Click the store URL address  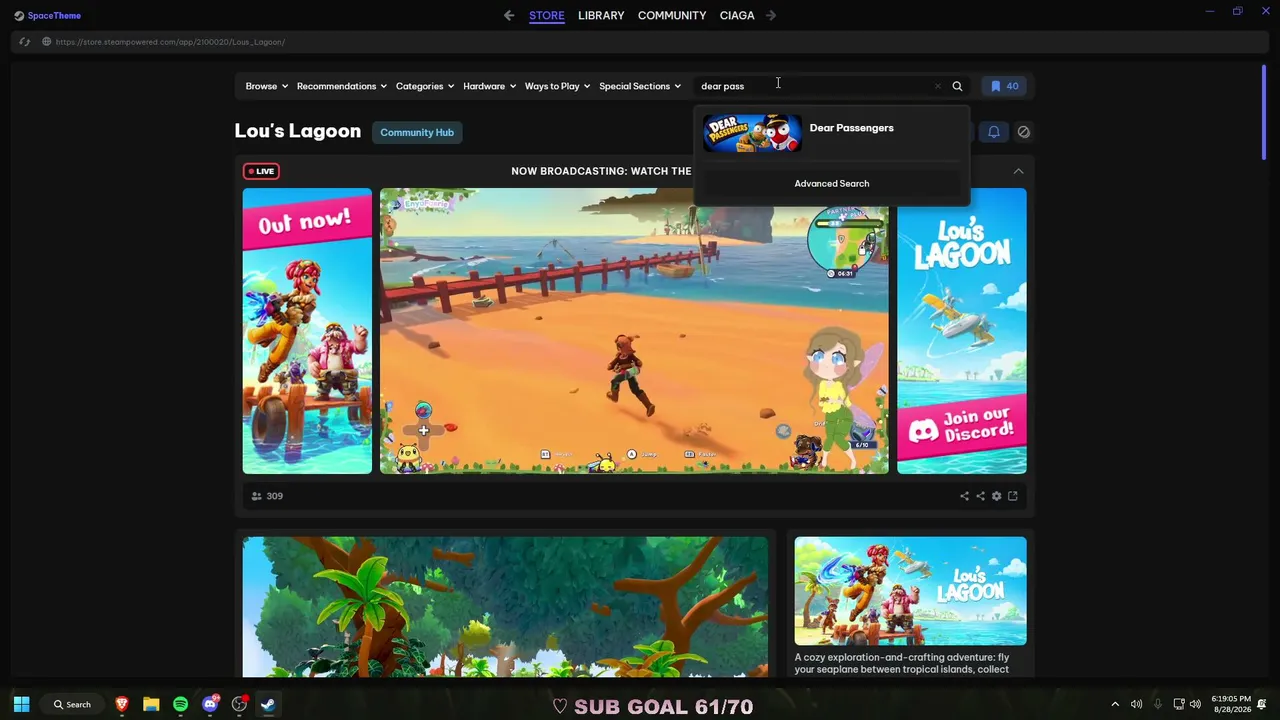pos(170,42)
